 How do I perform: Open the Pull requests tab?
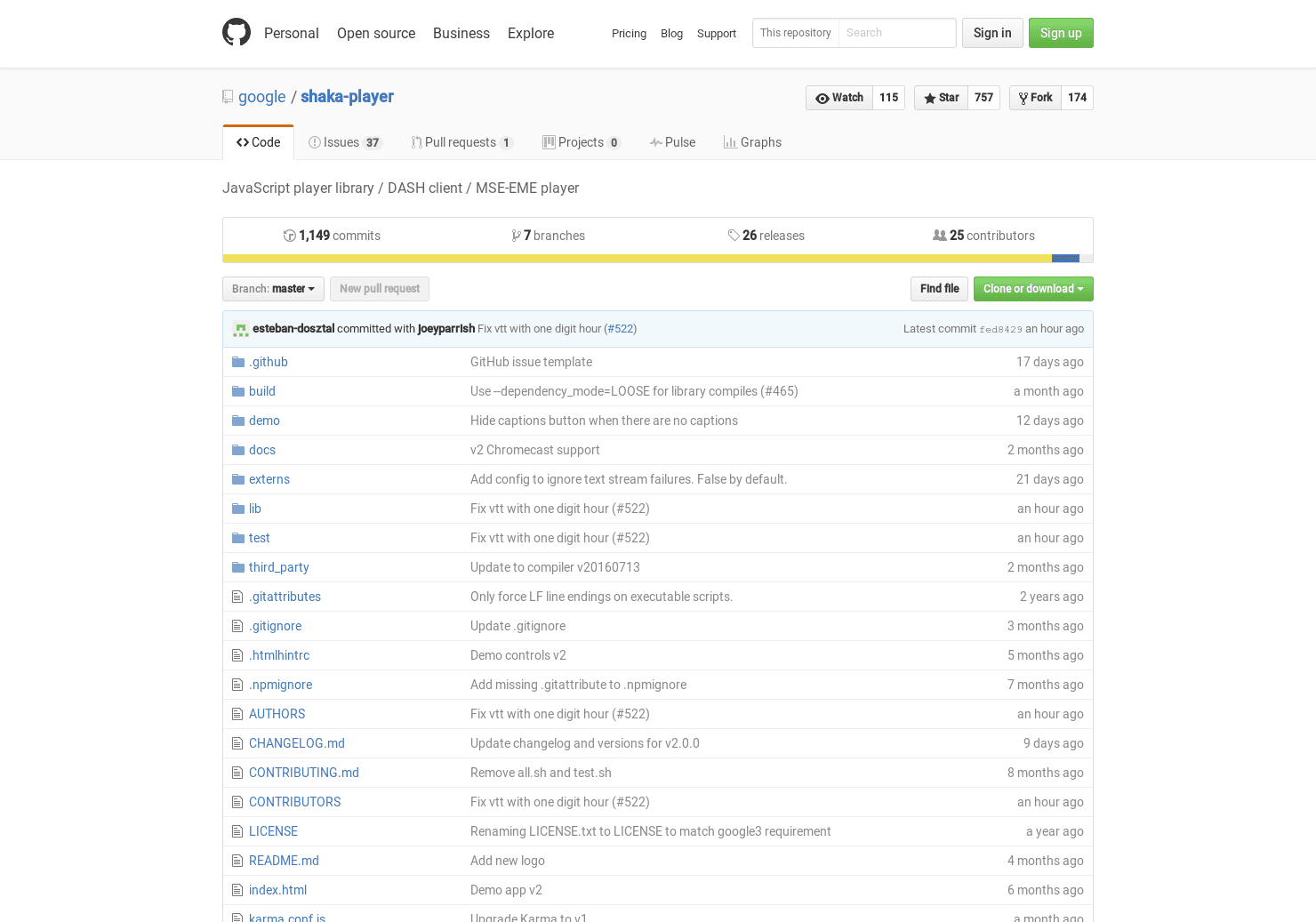pos(461,142)
